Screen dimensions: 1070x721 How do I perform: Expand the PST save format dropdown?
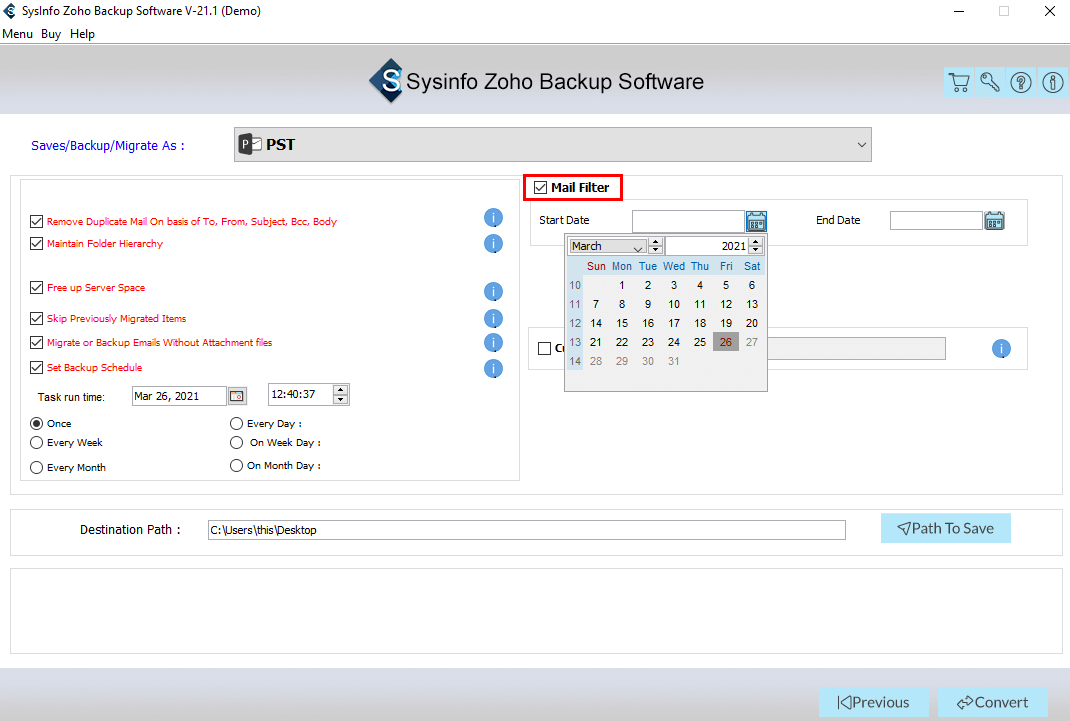[x=861, y=145]
